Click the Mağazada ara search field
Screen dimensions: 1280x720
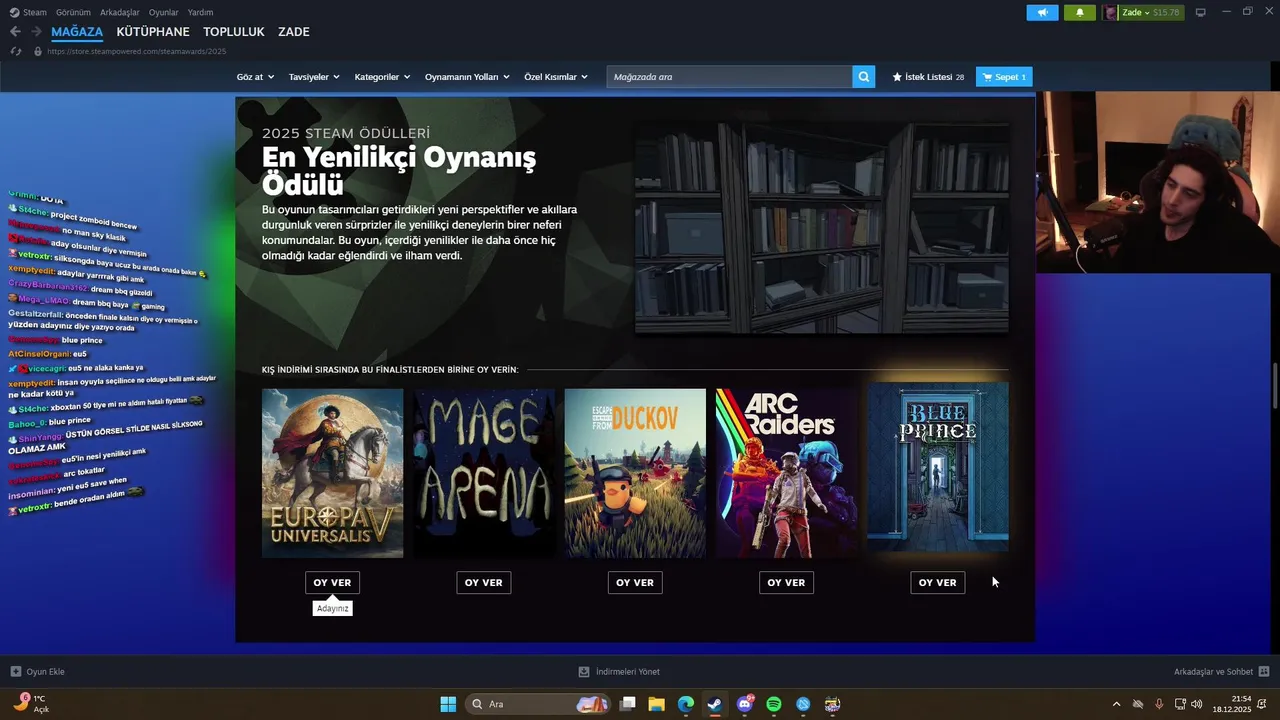(729, 77)
